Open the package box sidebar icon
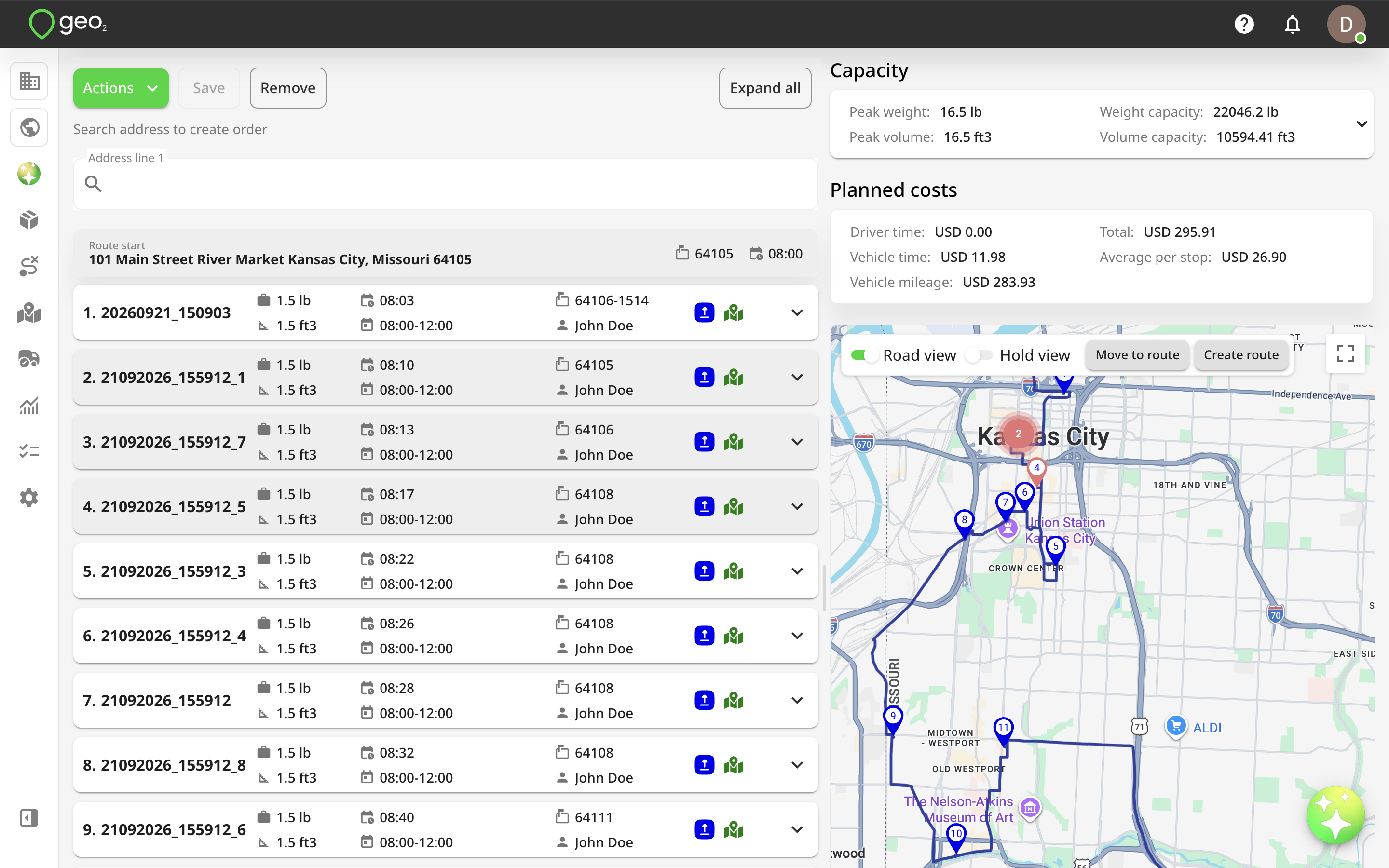The height and width of the screenshot is (868, 1389). (x=29, y=220)
